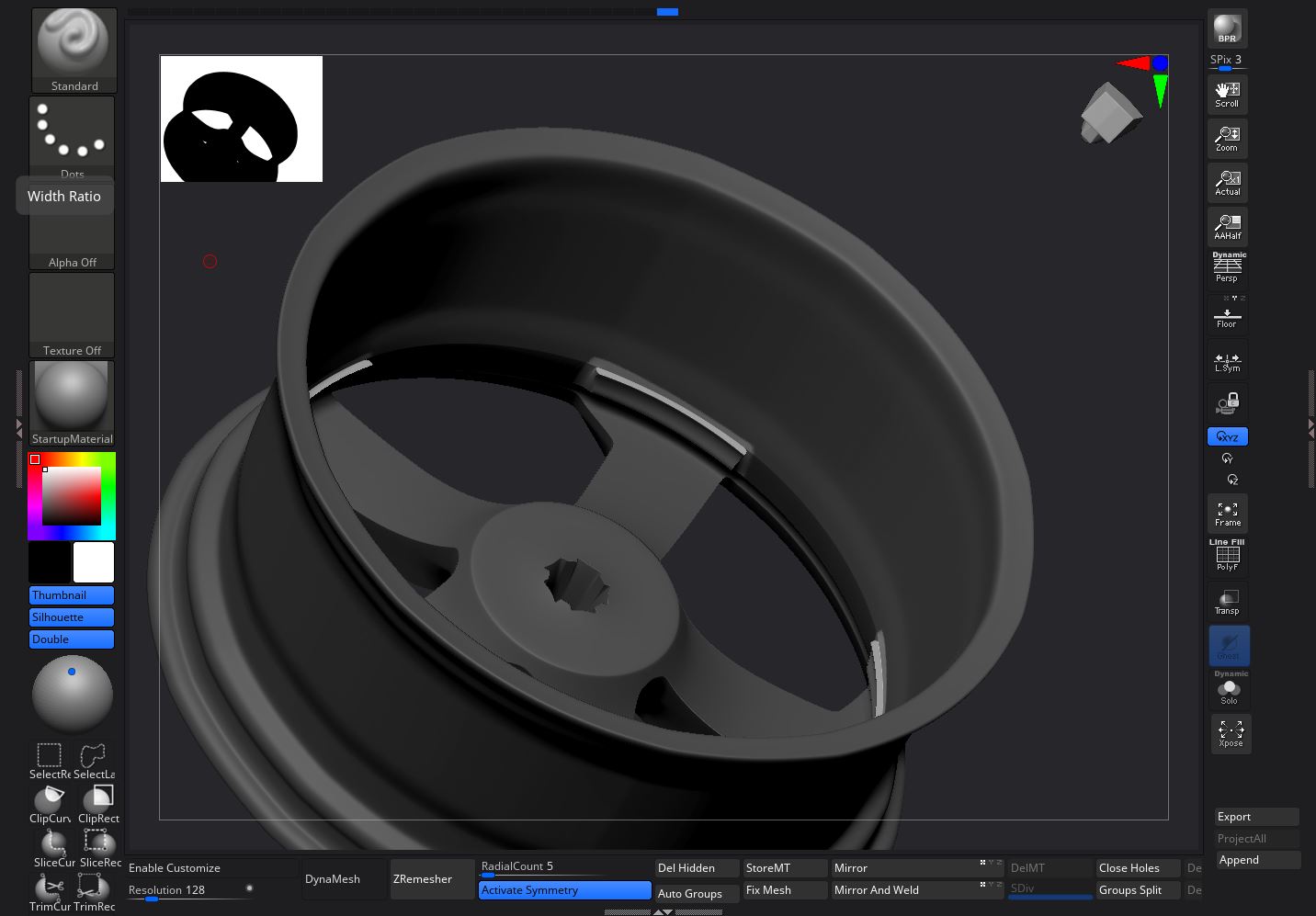Viewport: 1316px width, 916px height.
Task: Toggle the Persp perspective mode
Action: click(1227, 268)
